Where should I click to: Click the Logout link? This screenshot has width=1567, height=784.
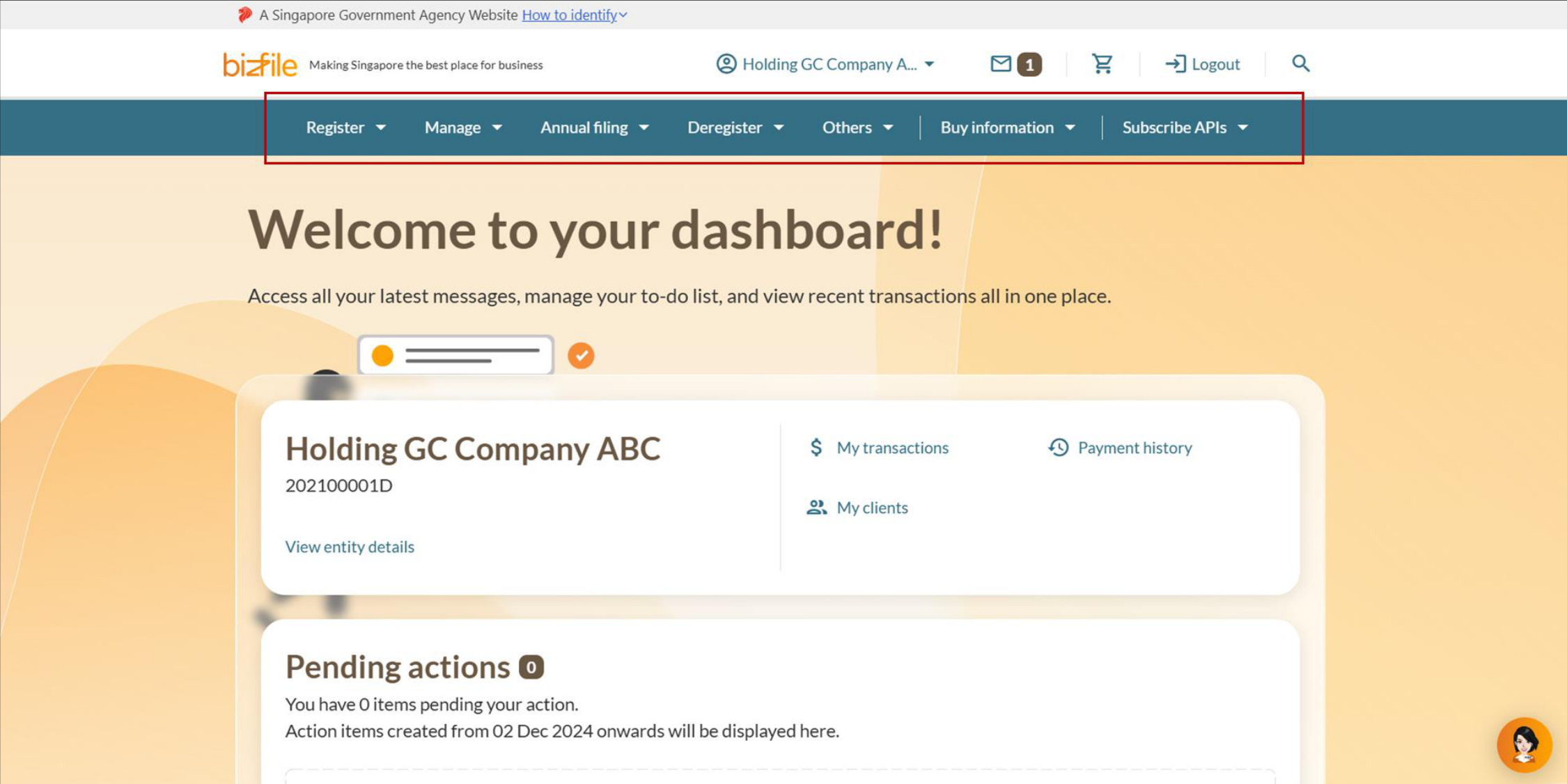[x=1215, y=64]
